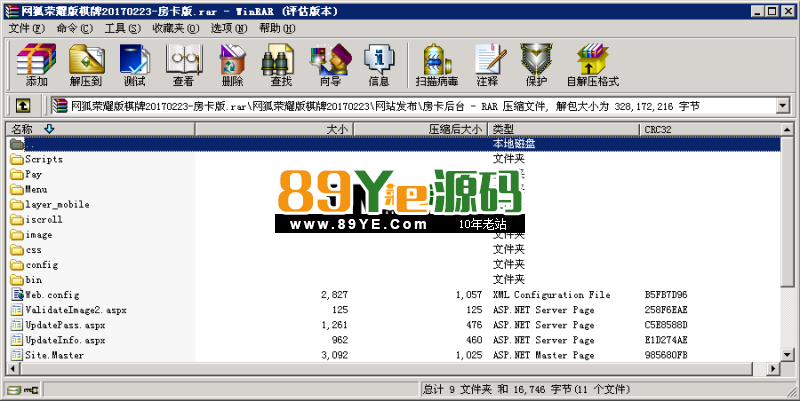800x401 pixels.
Task: Open the address path dropdown arrow
Action: (783, 106)
